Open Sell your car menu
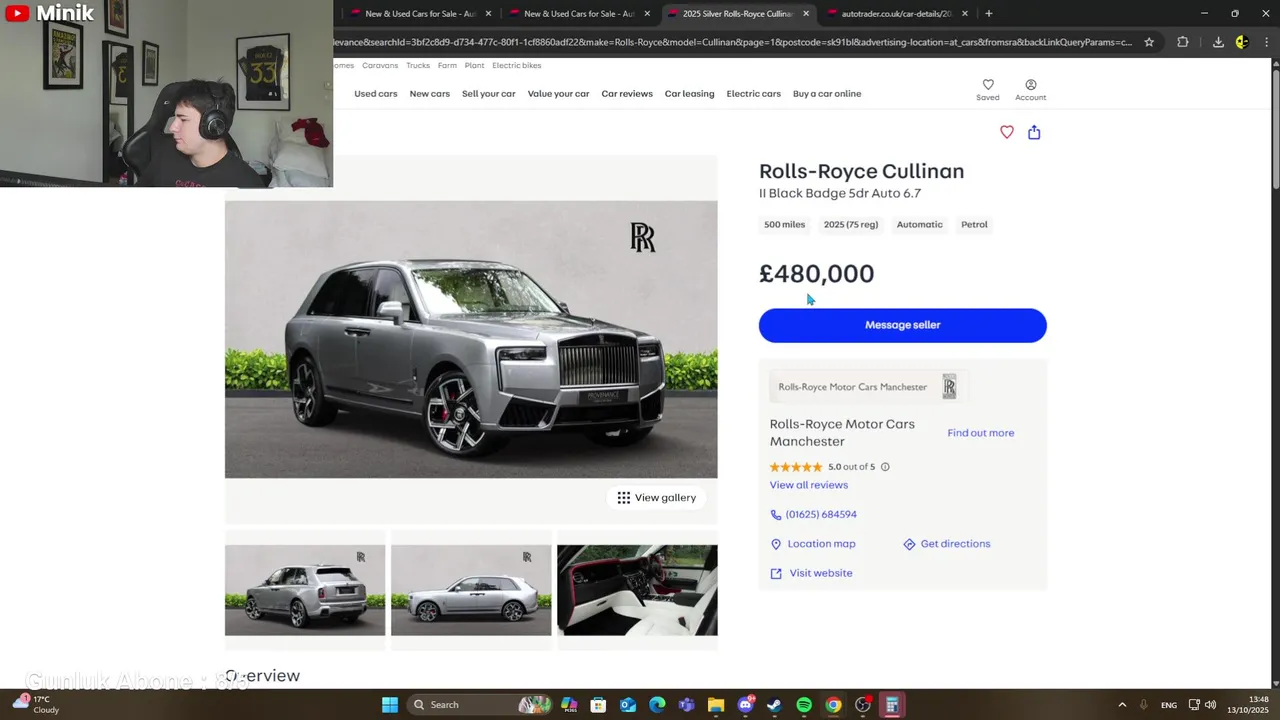Viewport: 1280px width, 720px height. (489, 94)
